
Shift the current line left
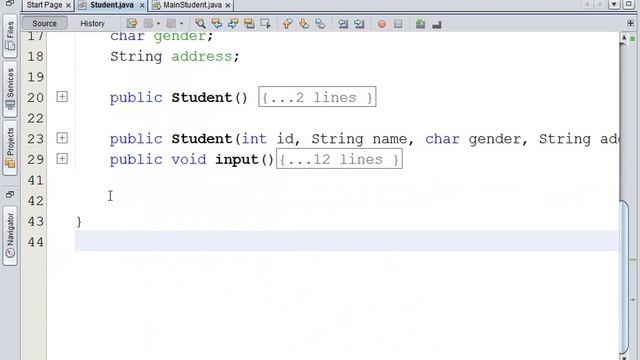coord(343,24)
